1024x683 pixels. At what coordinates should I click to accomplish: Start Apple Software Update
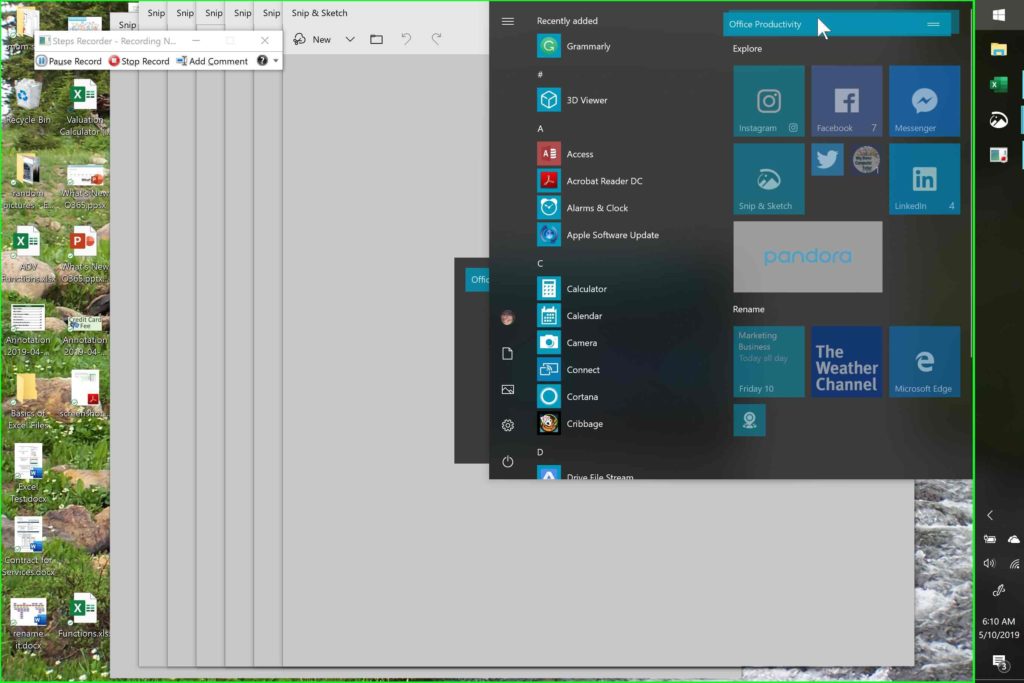click(x=598, y=235)
